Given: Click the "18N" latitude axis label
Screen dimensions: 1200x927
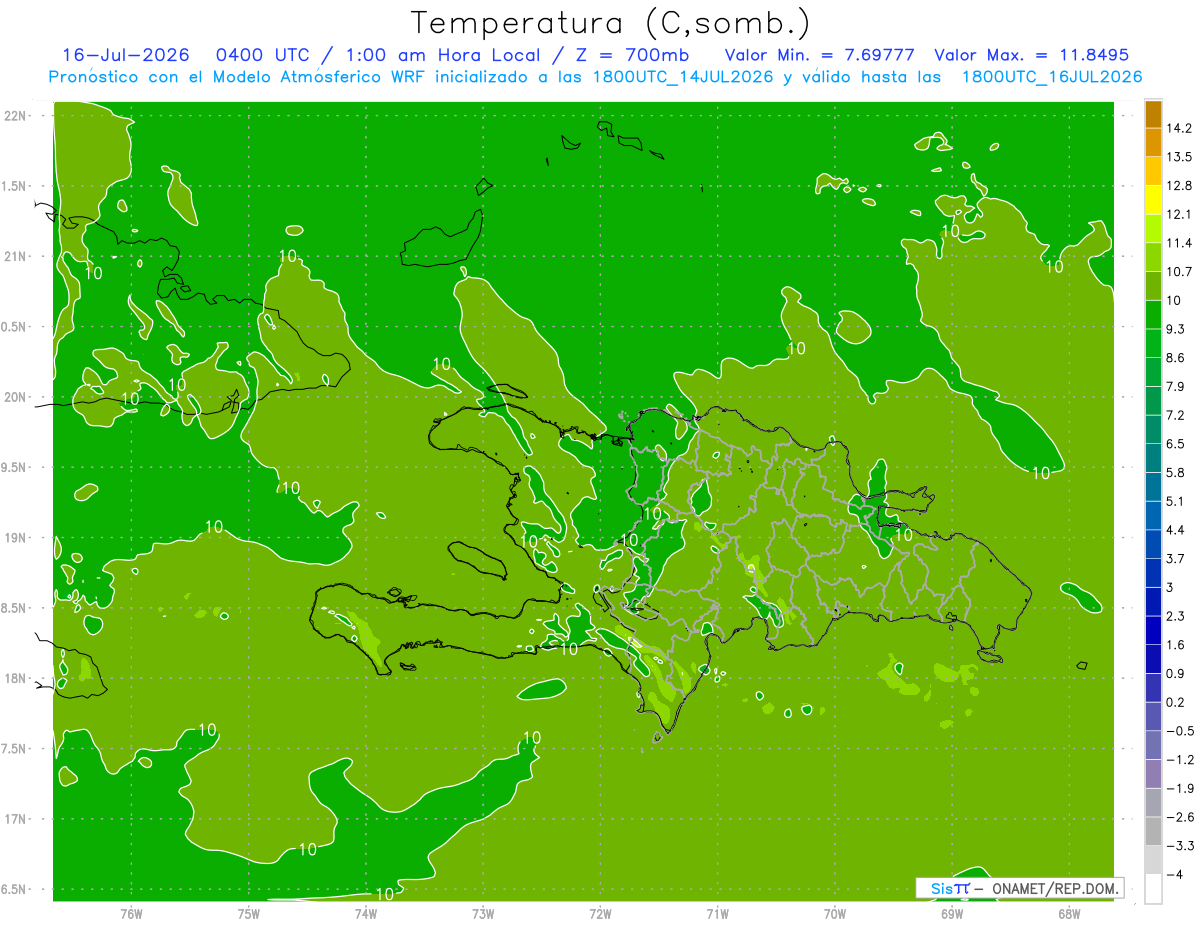Looking at the screenshot, I should click(14, 678).
